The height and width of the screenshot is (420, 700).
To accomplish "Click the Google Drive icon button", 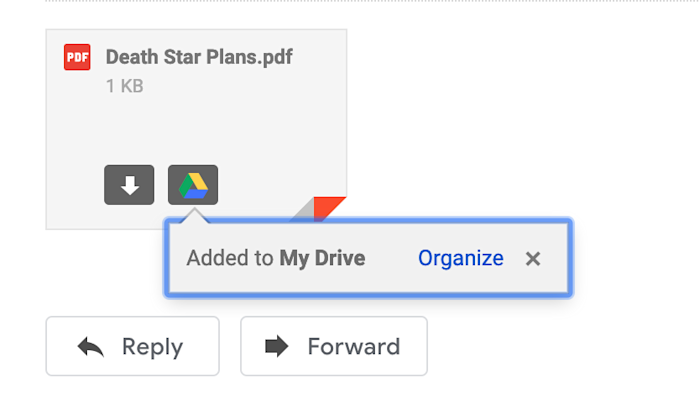I will click(x=193, y=185).
